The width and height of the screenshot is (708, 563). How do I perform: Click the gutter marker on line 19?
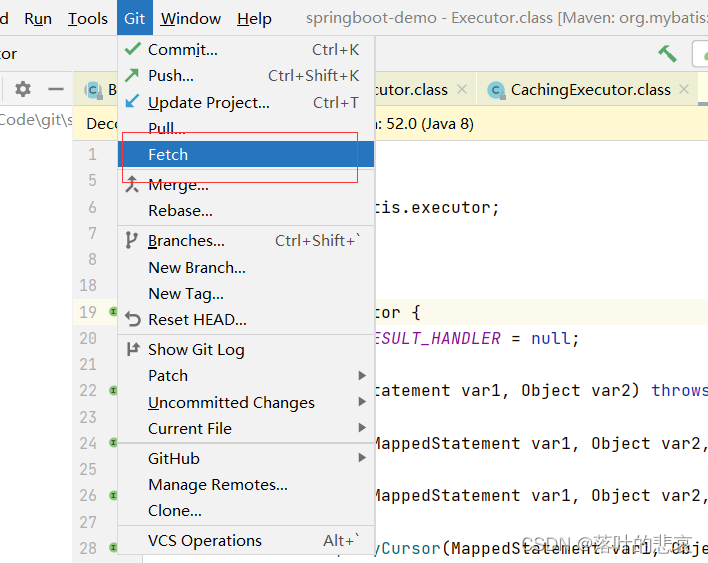113,312
